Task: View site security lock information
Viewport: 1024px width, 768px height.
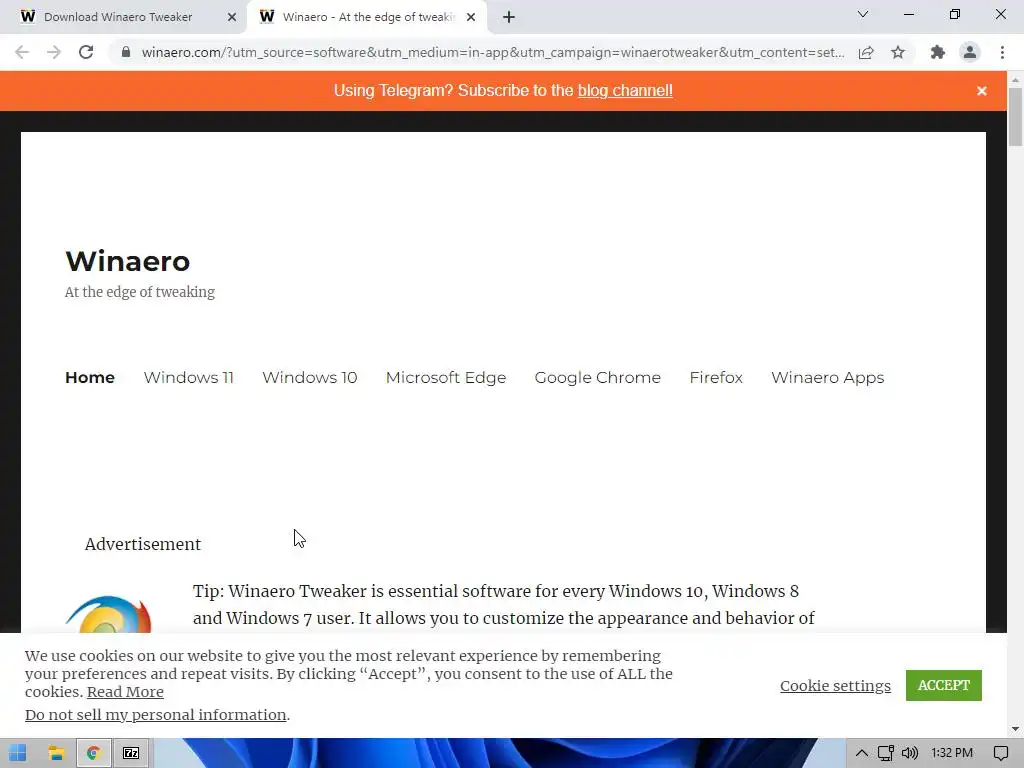Action: [x=126, y=52]
